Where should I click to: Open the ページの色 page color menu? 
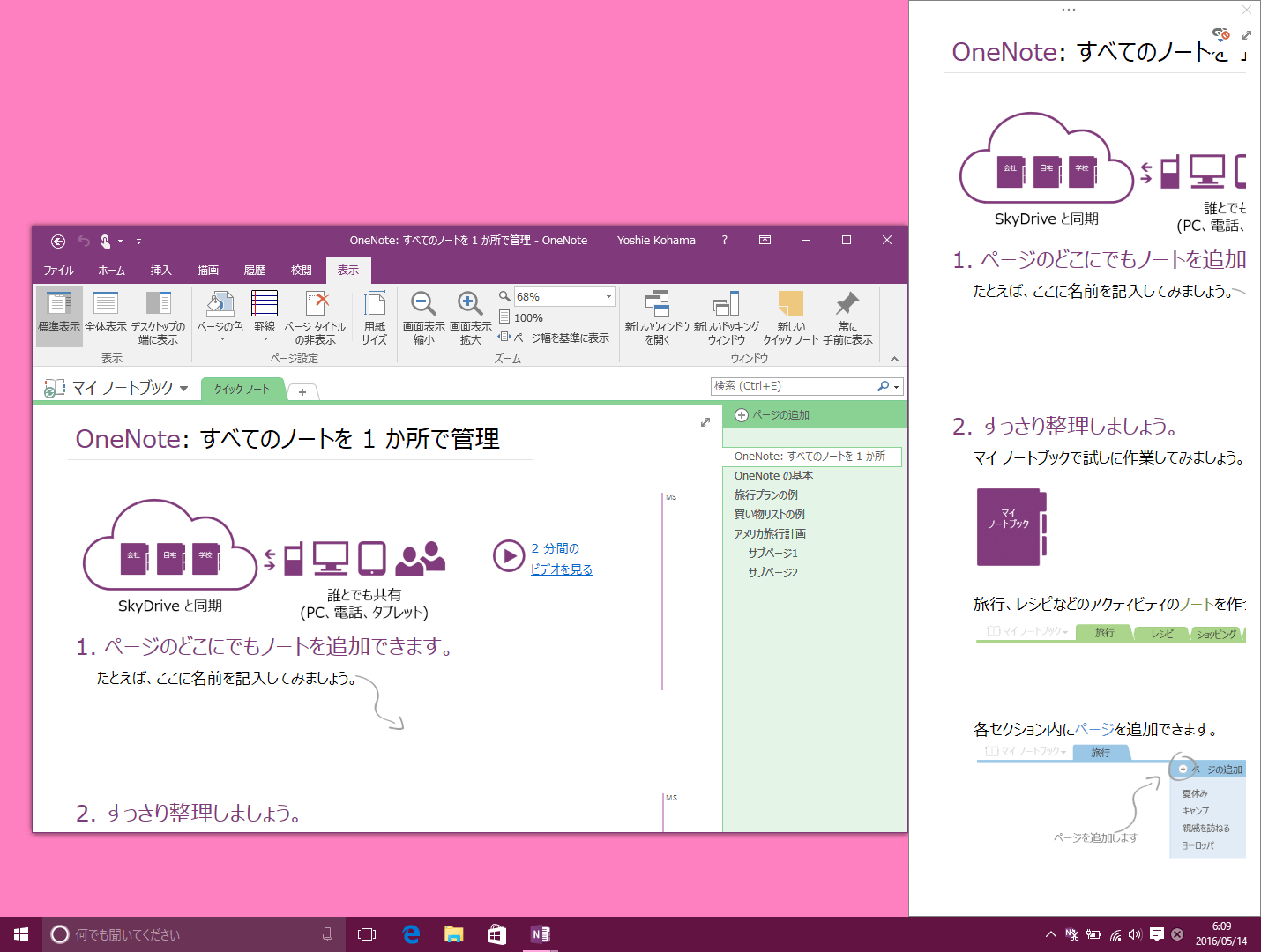[220, 316]
